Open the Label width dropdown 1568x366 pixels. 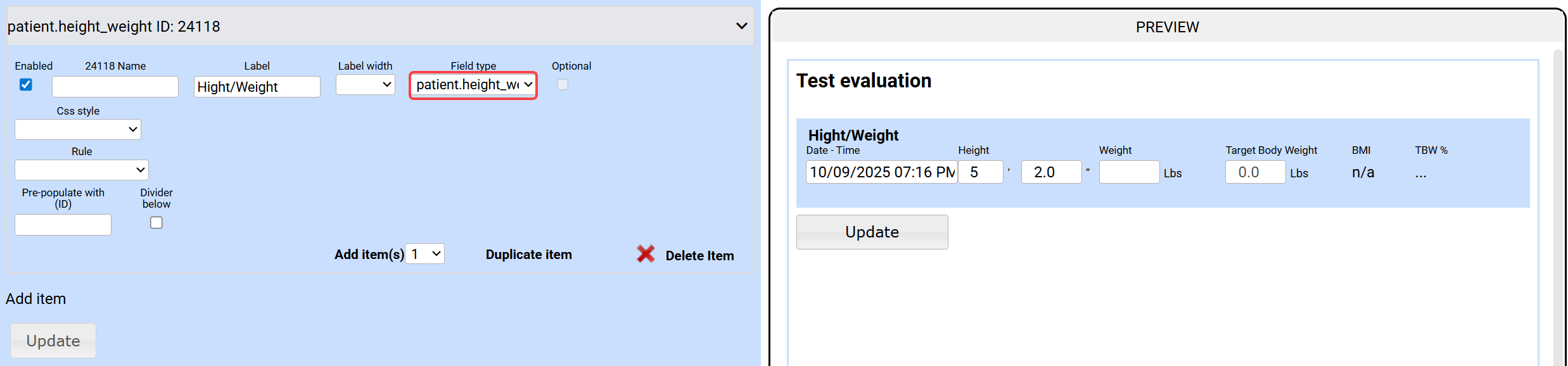point(366,85)
